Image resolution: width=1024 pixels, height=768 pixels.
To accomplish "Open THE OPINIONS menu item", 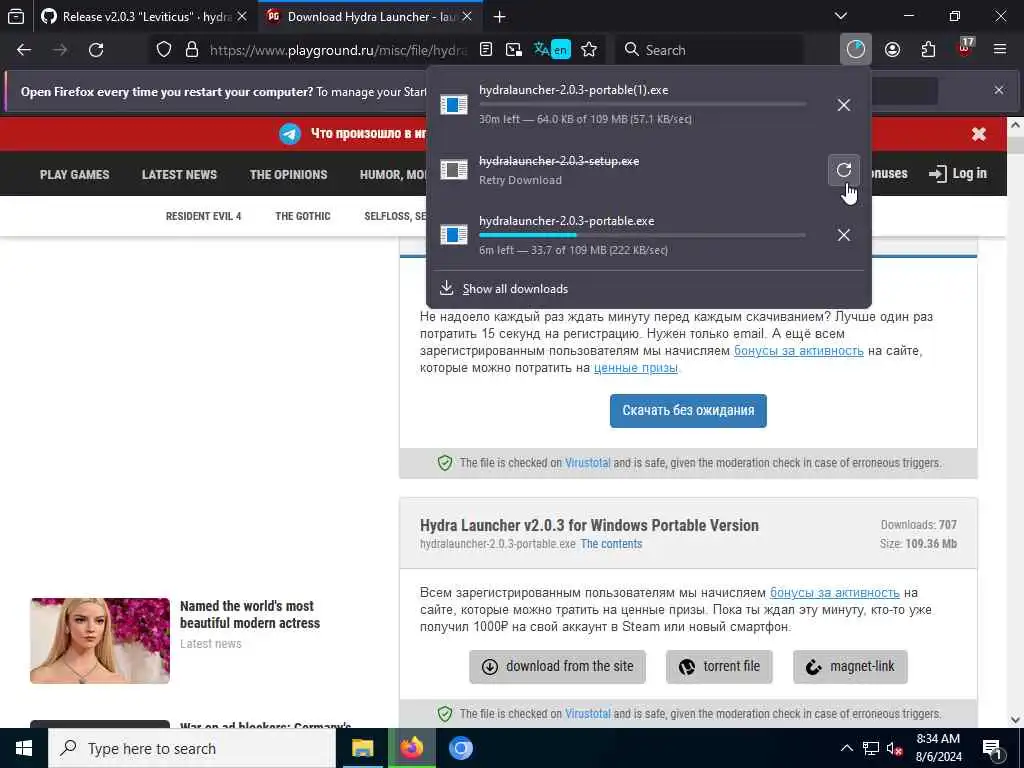I will [288, 175].
